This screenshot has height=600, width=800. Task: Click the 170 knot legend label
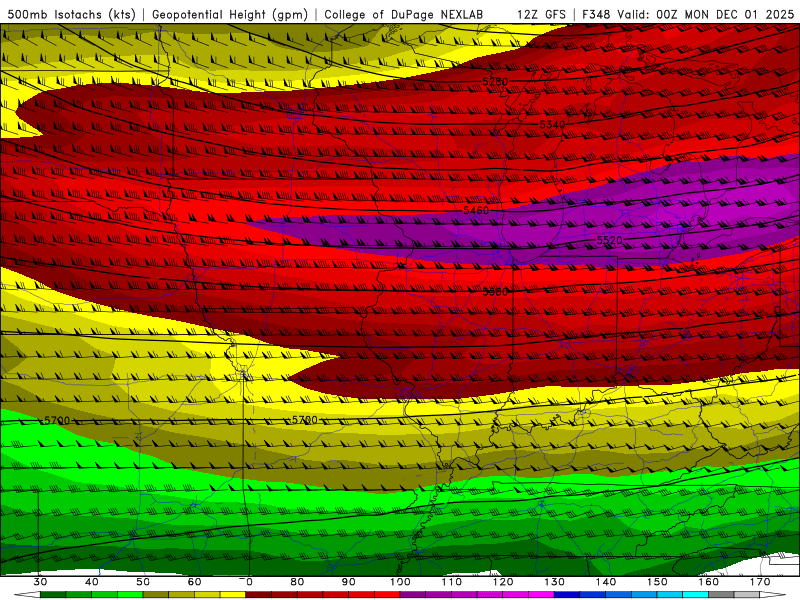tap(760, 582)
